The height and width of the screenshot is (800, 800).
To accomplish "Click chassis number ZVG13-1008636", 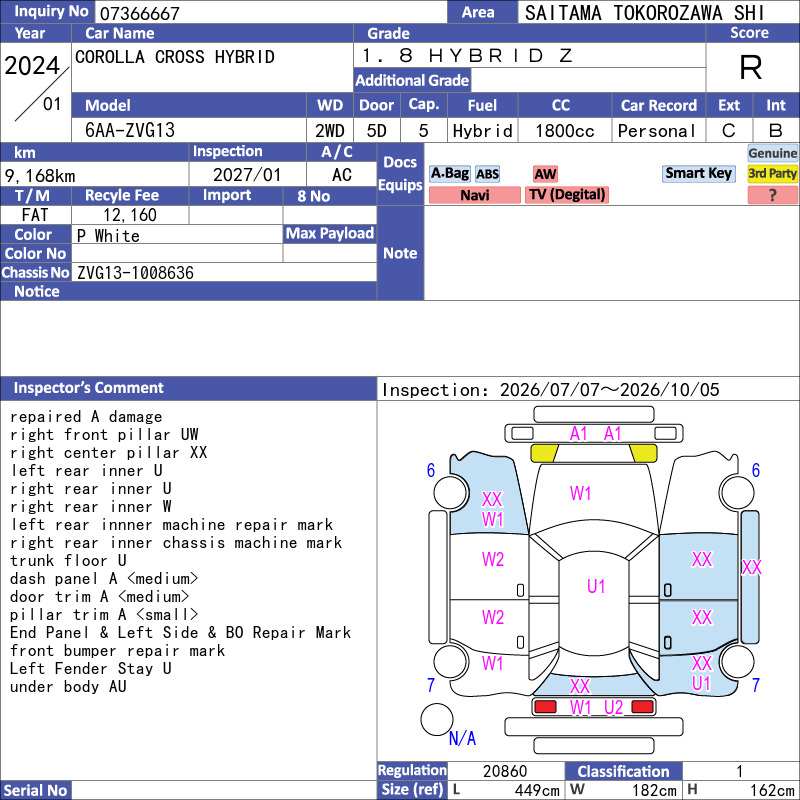I will pos(135,273).
